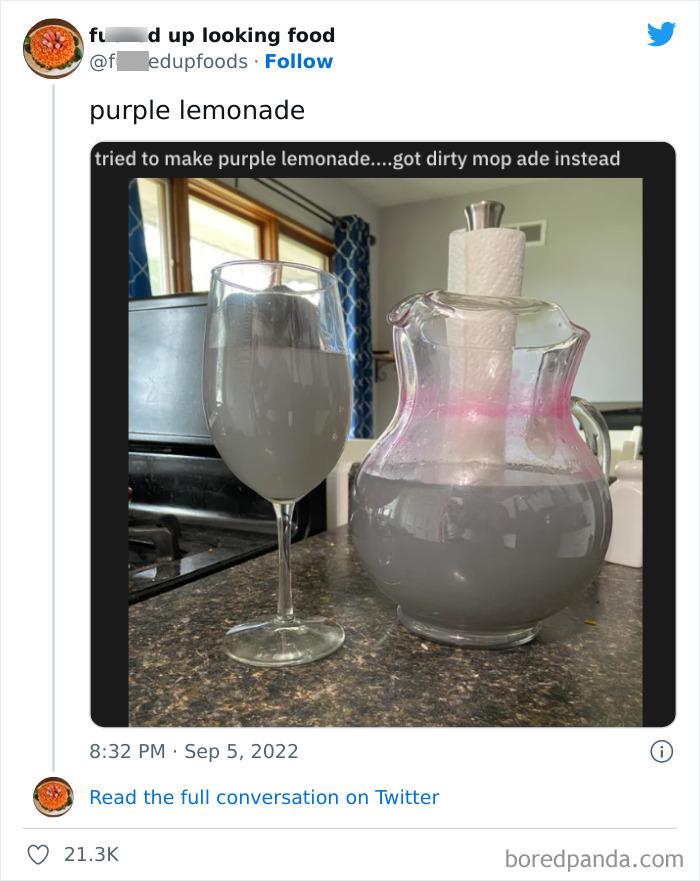Follow the account via the Follow link
The image size is (700, 881).
[x=298, y=62]
